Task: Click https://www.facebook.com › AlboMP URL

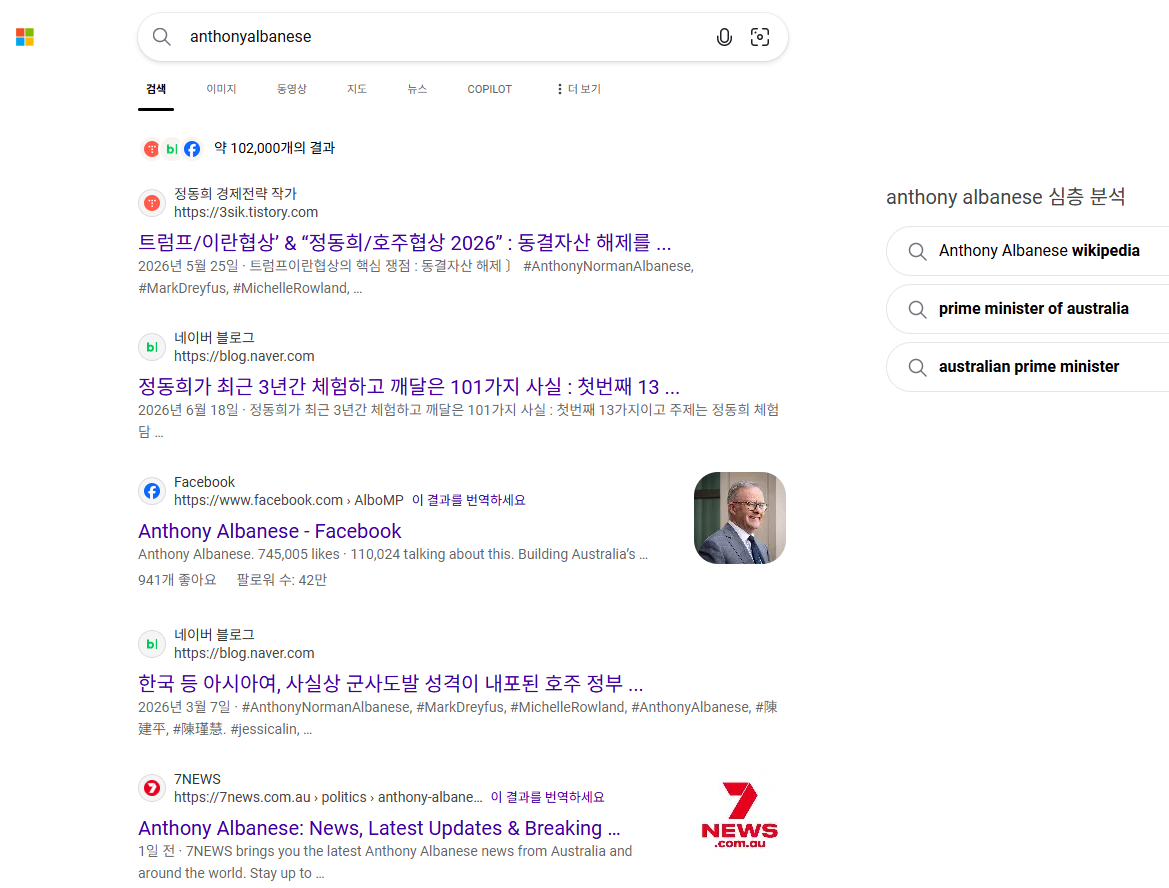Action: pos(289,500)
